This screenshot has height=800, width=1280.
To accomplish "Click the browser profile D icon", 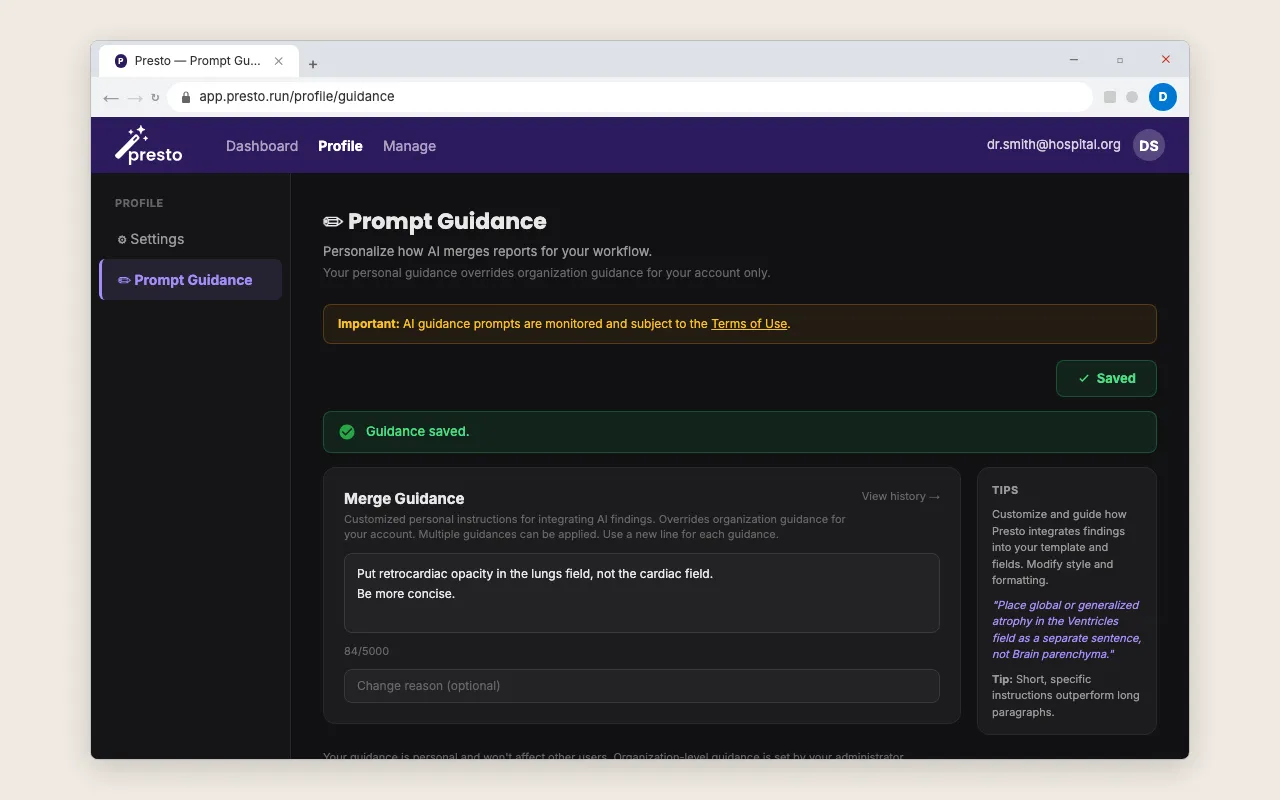I will click(1162, 97).
